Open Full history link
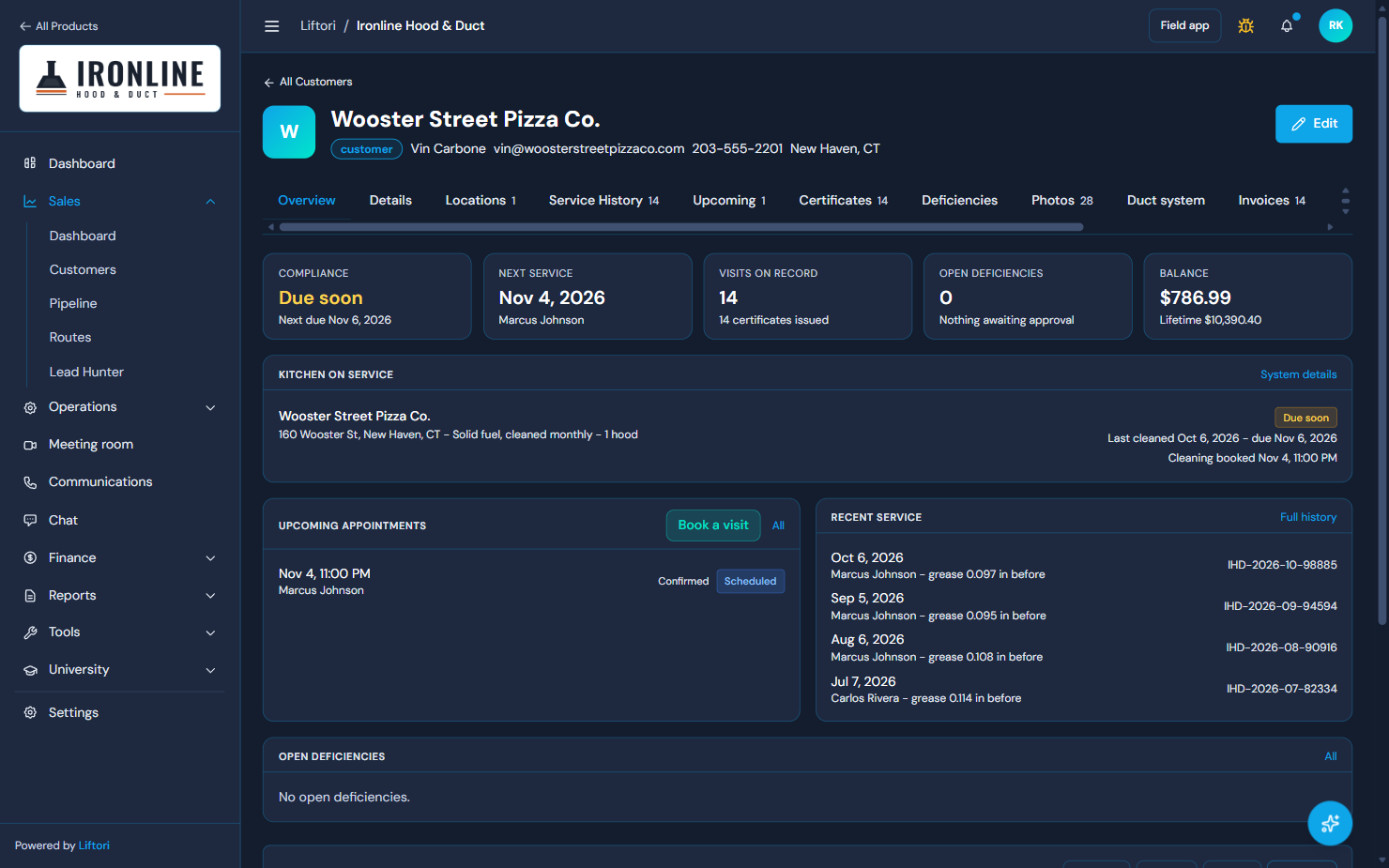Screen dimensions: 1389x868 1308,517
